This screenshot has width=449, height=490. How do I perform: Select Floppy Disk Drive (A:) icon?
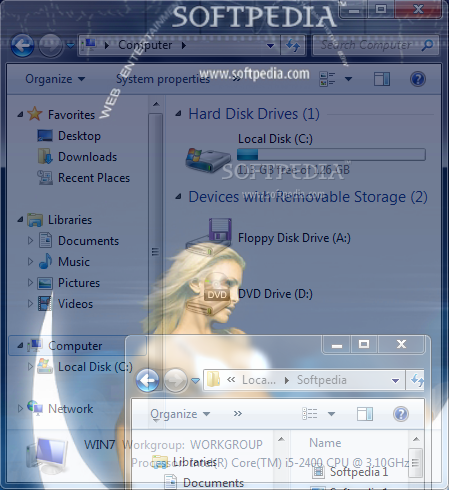click(209, 237)
